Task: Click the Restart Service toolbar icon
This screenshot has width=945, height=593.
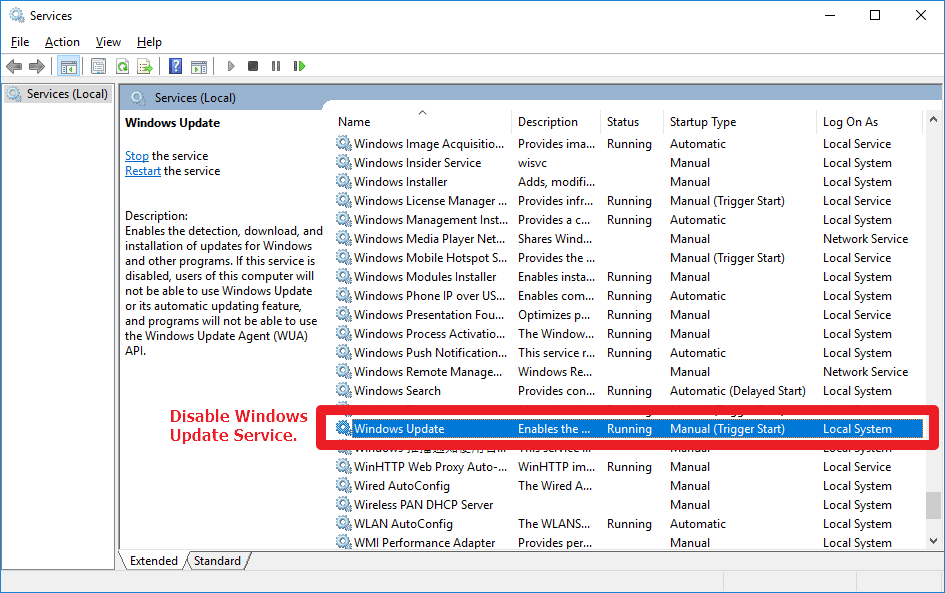Action: click(299, 67)
